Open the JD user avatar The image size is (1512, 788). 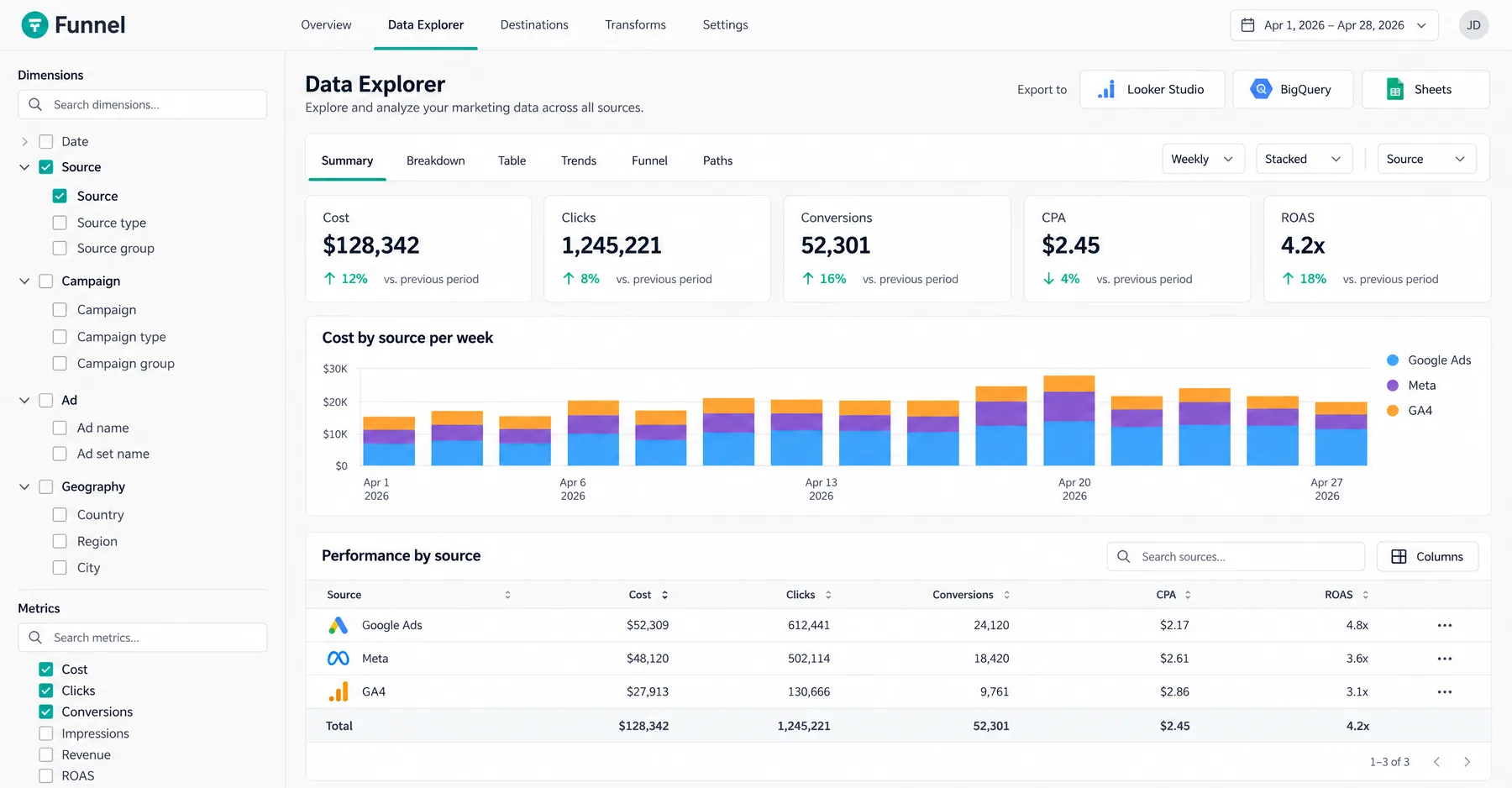click(x=1473, y=25)
